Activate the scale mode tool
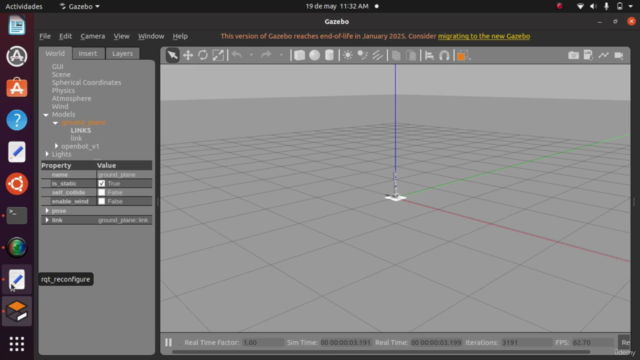The width and height of the screenshot is (640, 360). coord(218,55)
